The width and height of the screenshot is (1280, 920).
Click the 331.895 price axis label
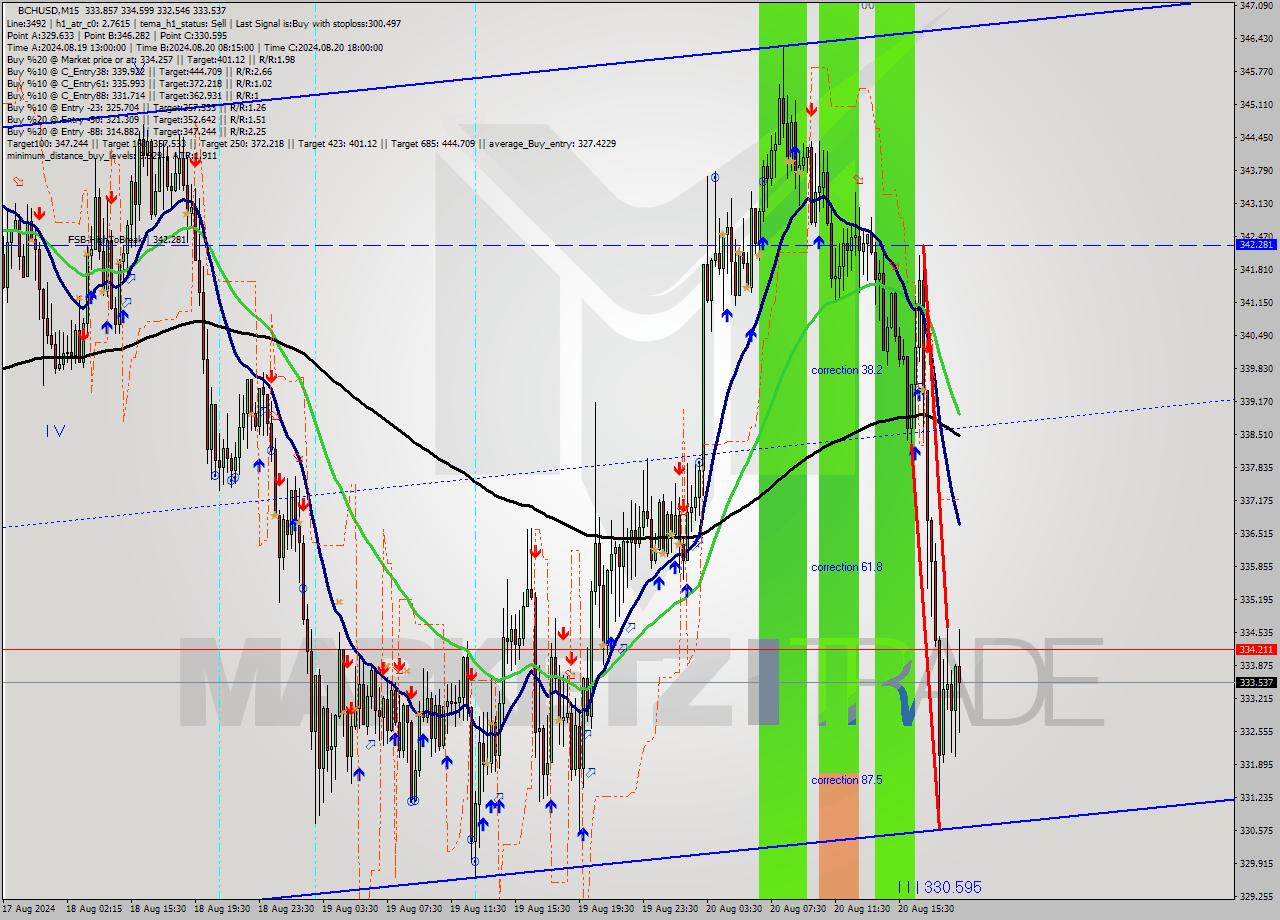[1255, 764]
